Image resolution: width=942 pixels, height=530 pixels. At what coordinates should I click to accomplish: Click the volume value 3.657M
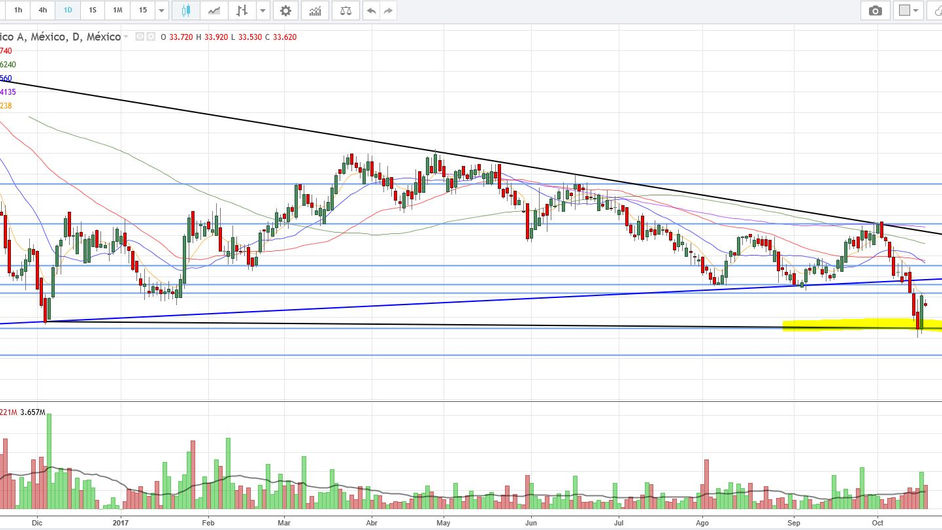[32, 412]
